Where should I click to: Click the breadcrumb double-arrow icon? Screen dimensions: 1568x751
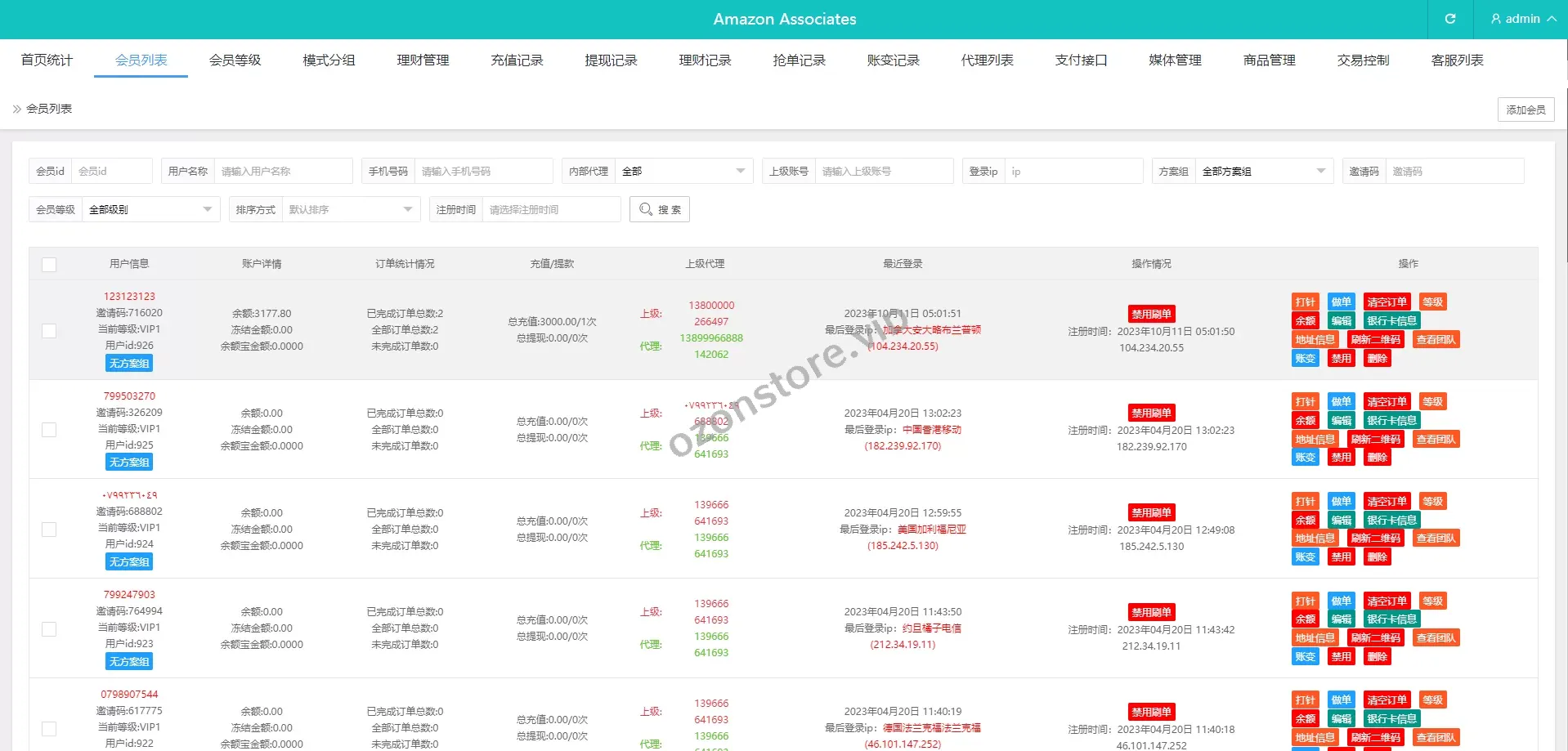16,109
